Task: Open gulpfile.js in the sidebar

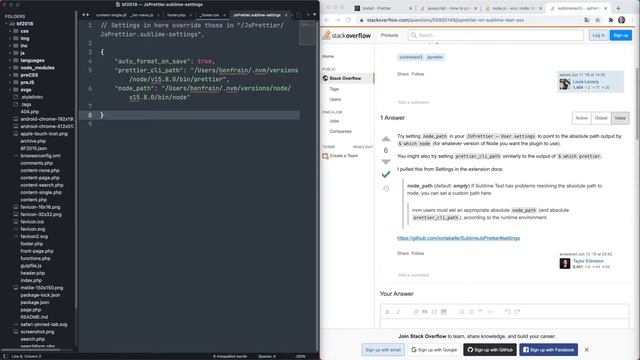Action: point(31,266)
